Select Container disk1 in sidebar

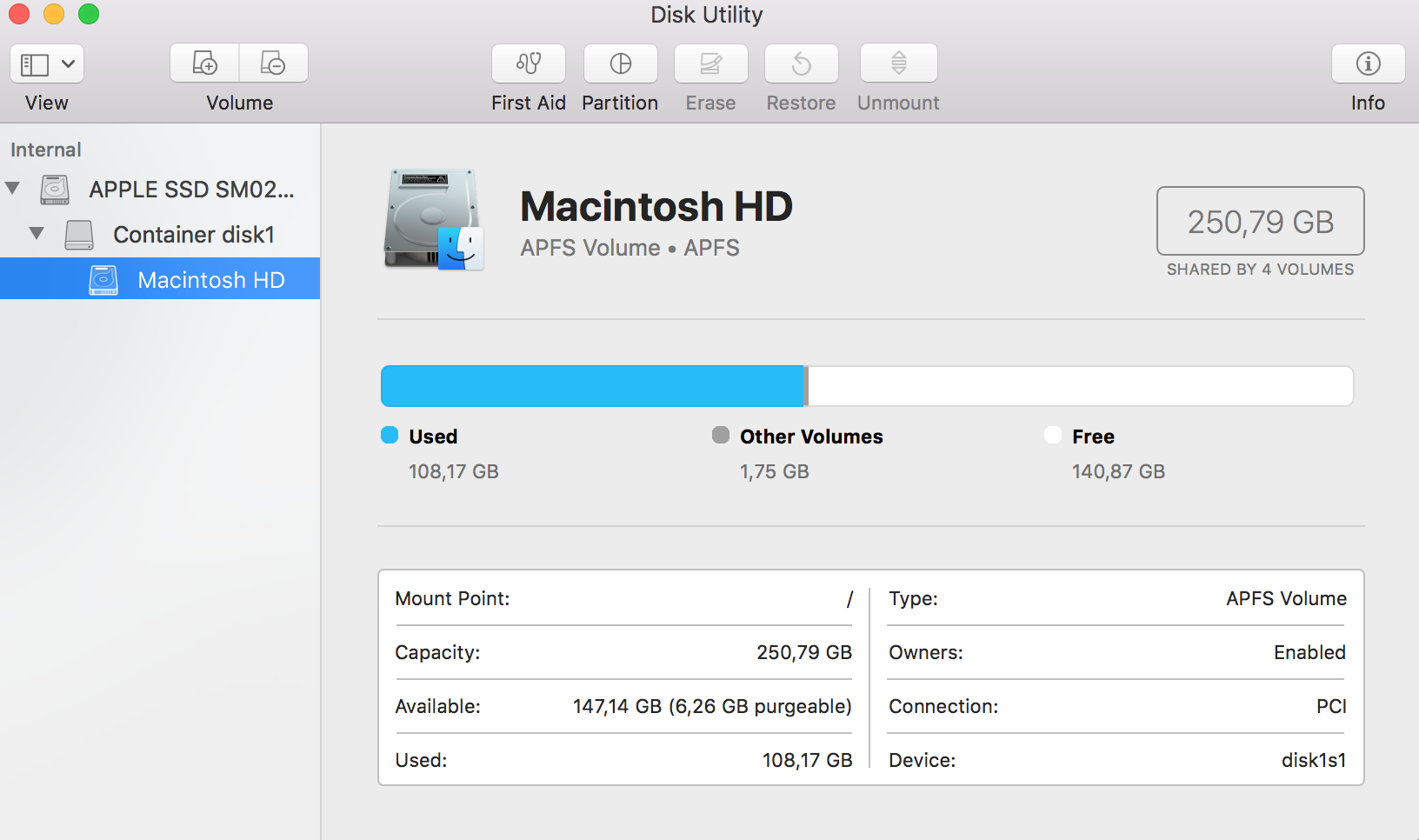(160, 235)
